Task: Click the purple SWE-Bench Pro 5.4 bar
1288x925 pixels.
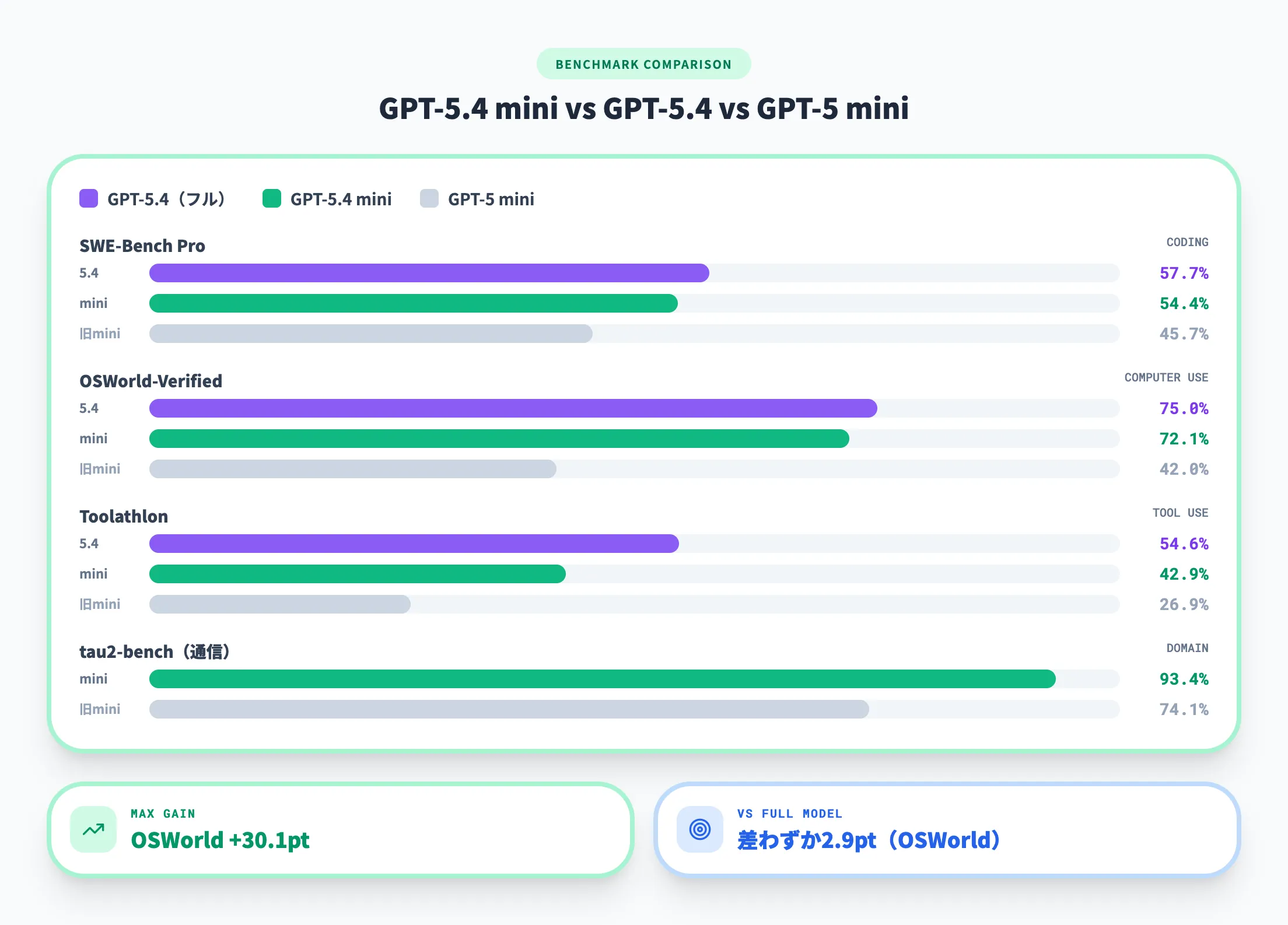Action: (429, 273)
